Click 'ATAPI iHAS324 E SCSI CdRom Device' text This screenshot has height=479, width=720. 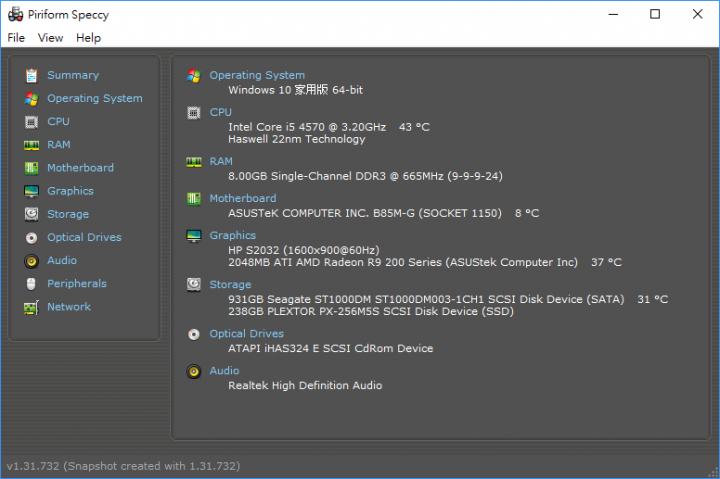click(x=331, y=349)
